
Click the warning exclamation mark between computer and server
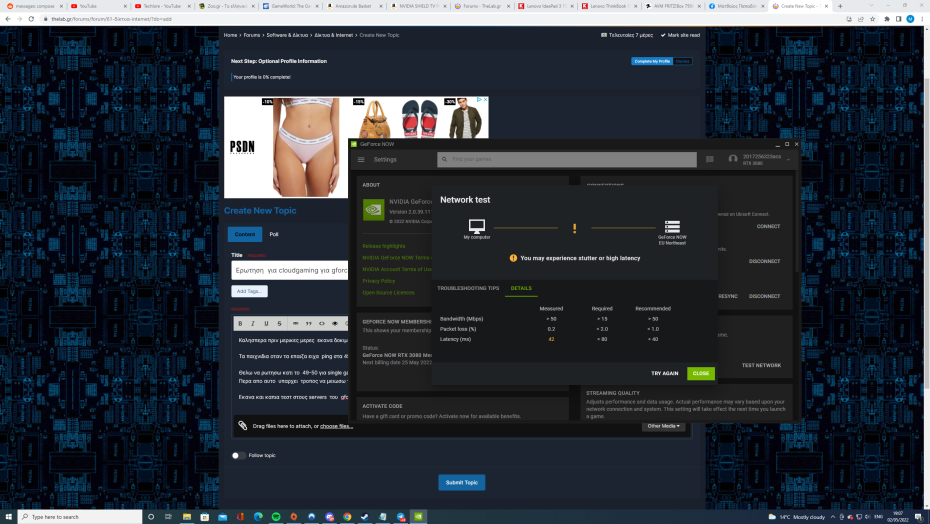pos(574,228)
